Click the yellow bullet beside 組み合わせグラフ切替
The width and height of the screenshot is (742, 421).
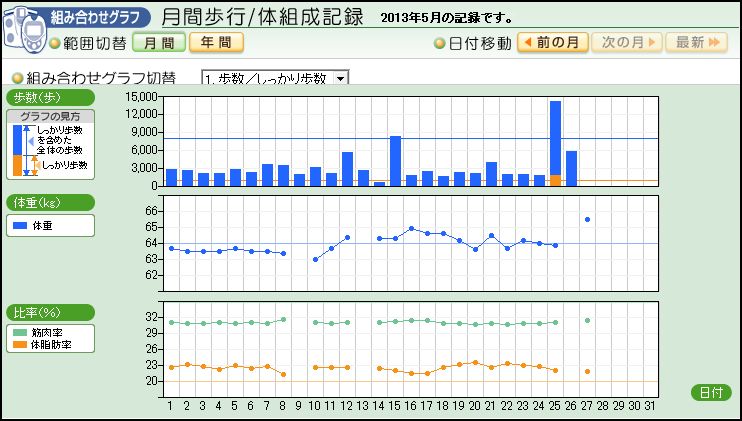pyautogui.click(x=18, y=77)
